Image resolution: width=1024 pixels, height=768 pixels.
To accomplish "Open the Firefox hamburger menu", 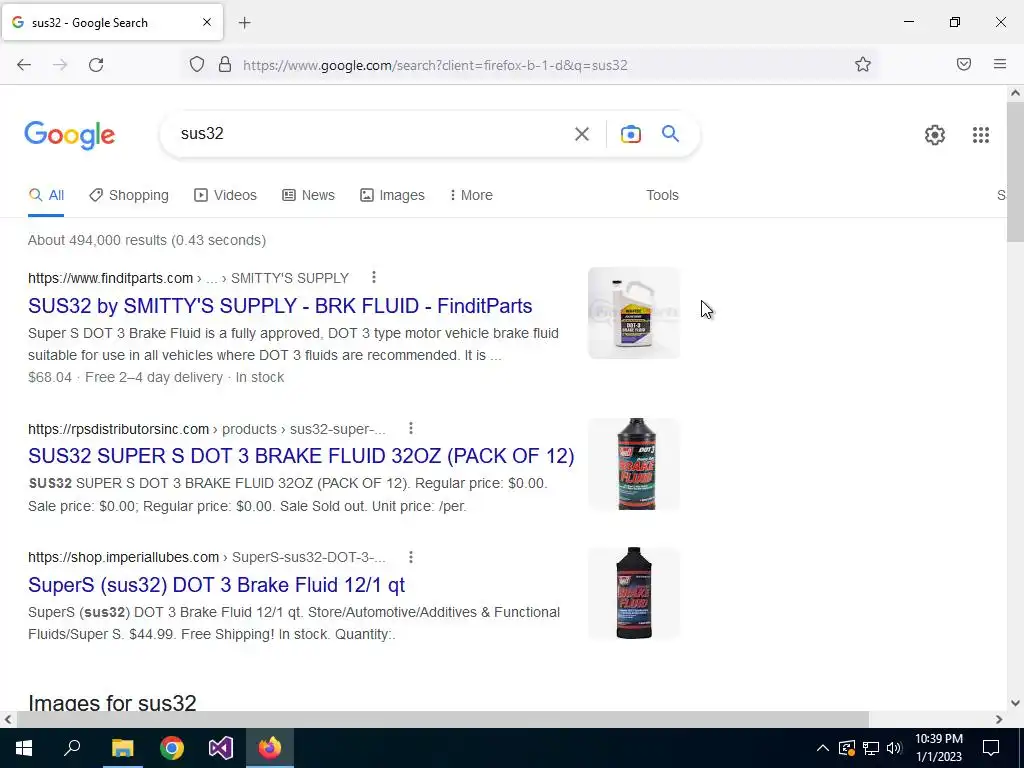I will (999, 64).
